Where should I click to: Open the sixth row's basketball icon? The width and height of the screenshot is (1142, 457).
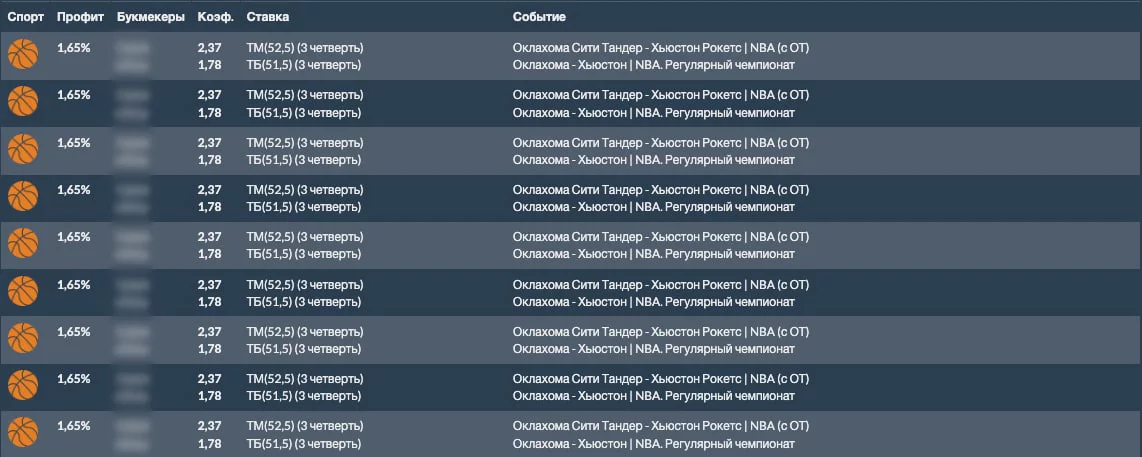pos(22,291)
